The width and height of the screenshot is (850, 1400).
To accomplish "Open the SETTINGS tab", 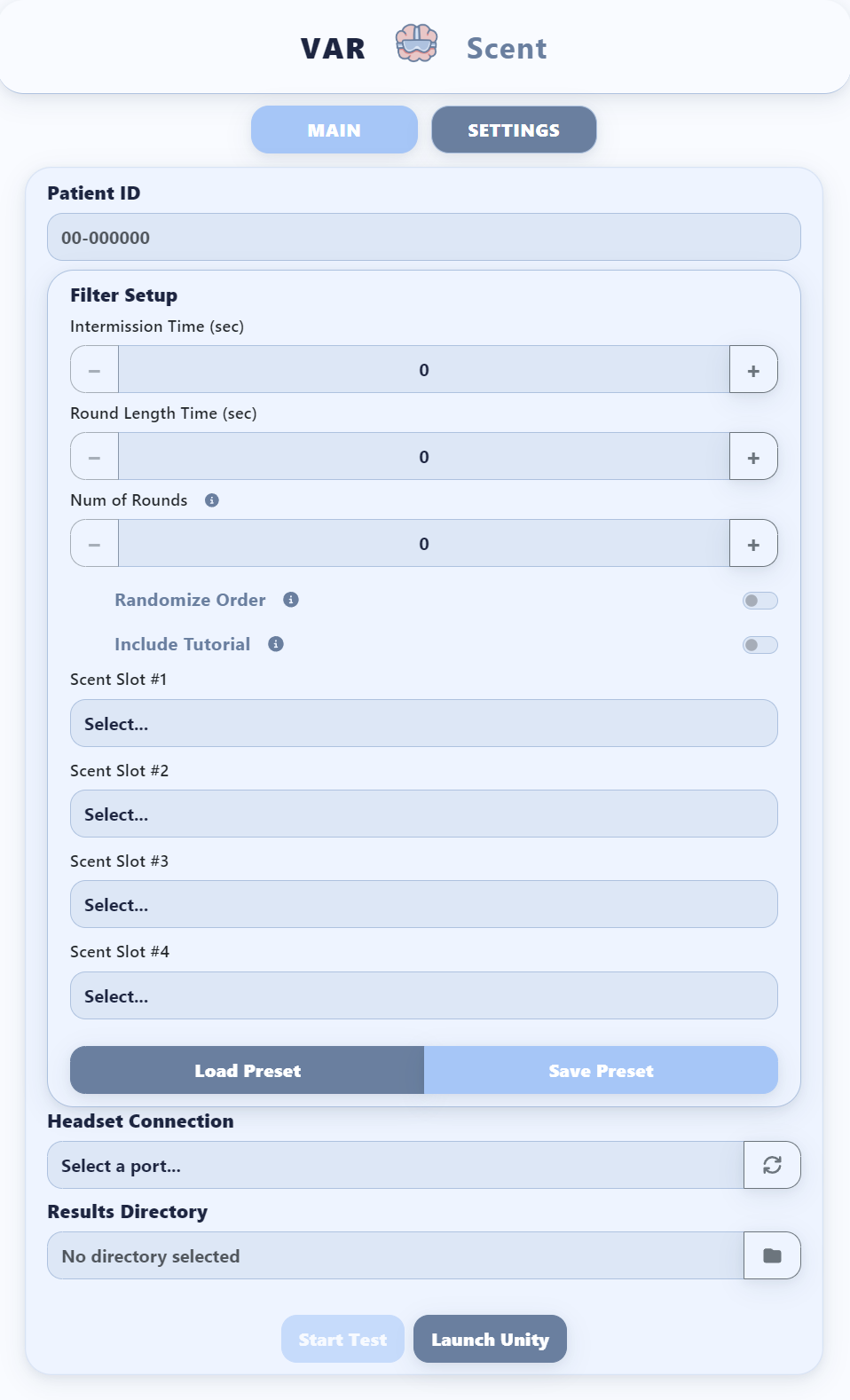I will coord(514,130).
